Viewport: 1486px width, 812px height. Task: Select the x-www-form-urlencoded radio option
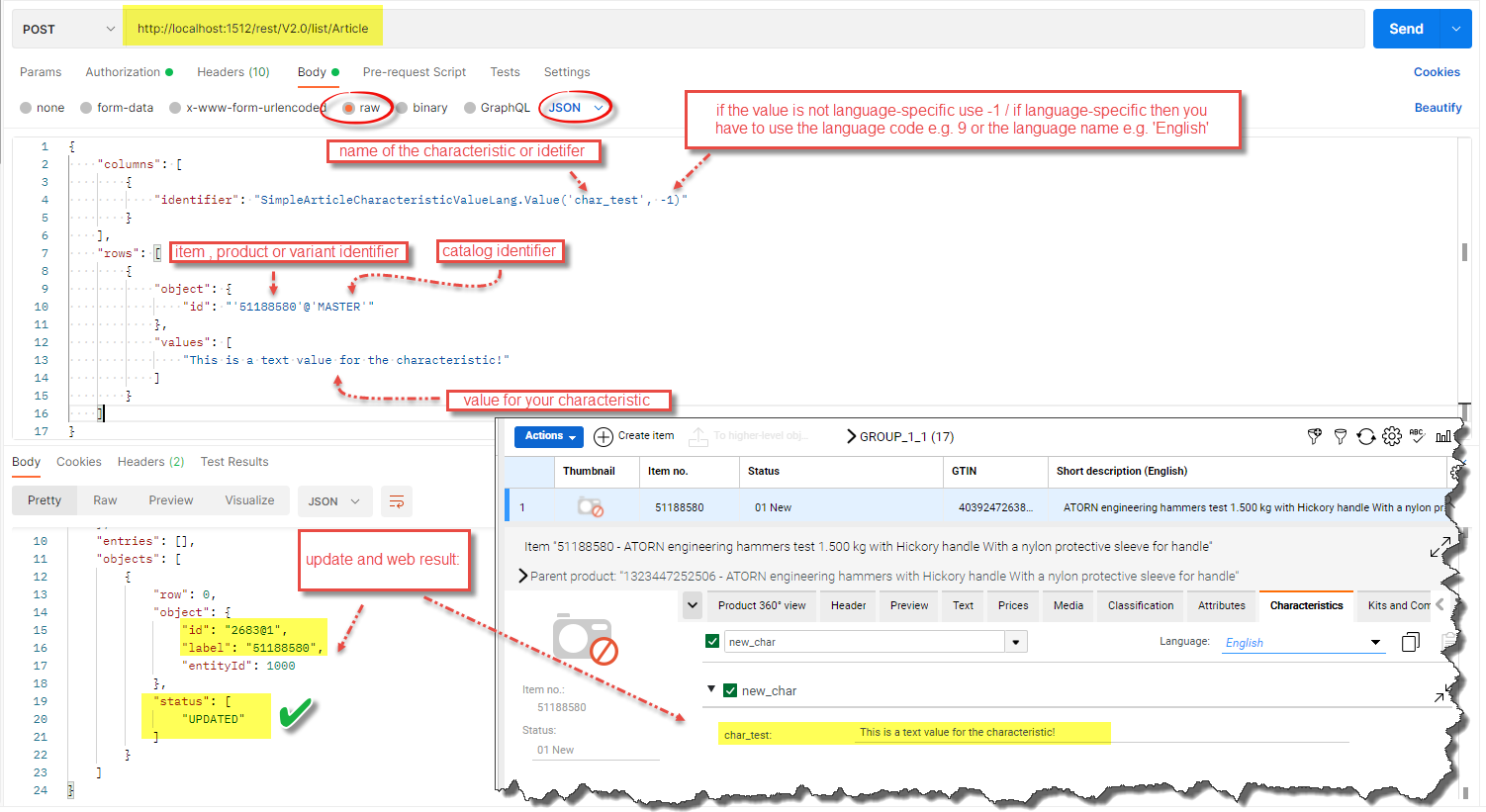[x=175, y=108]
